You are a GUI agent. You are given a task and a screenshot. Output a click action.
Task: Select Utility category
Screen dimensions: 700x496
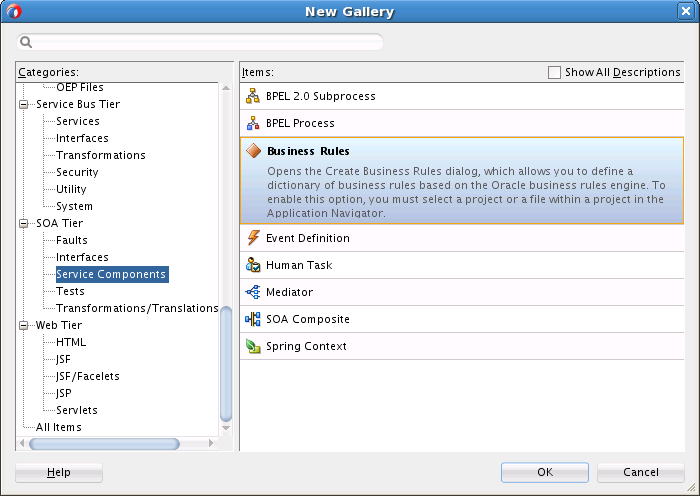[71, 189]
